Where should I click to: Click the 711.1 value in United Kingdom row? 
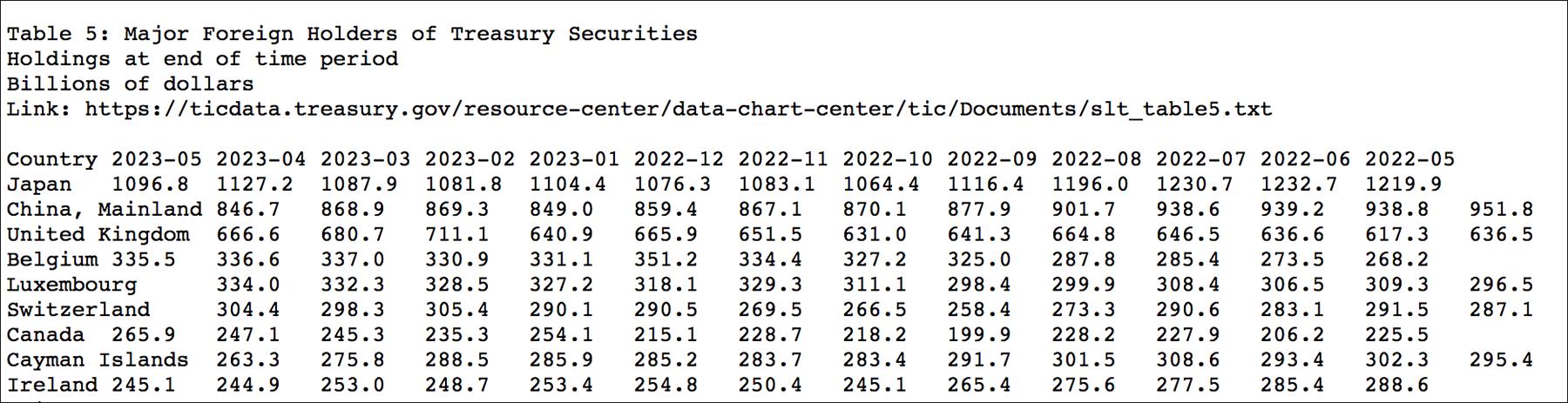[456, 235]
